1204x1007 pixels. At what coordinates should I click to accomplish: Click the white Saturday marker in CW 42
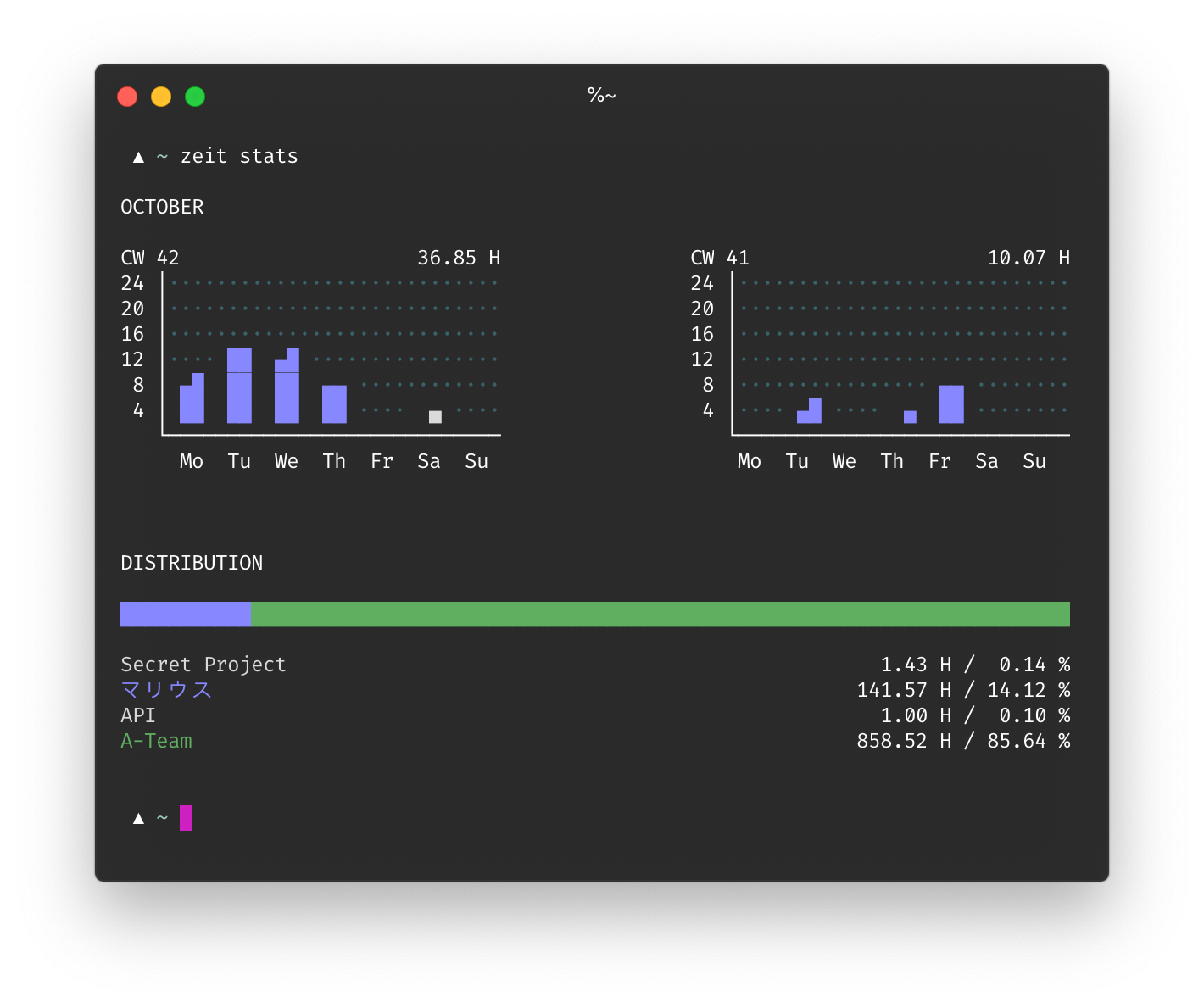[x=435, y=417]
